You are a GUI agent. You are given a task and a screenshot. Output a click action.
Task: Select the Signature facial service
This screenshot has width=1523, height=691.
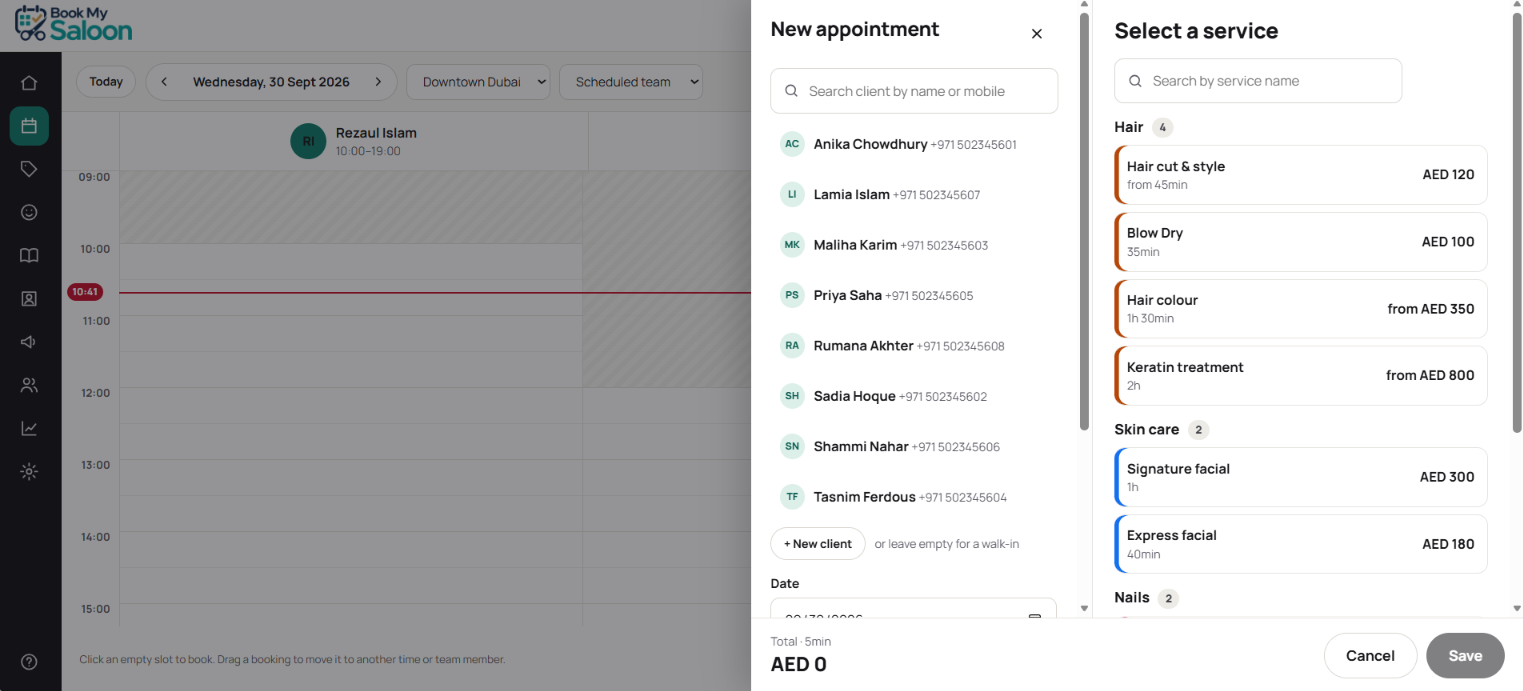[1301, 477]
